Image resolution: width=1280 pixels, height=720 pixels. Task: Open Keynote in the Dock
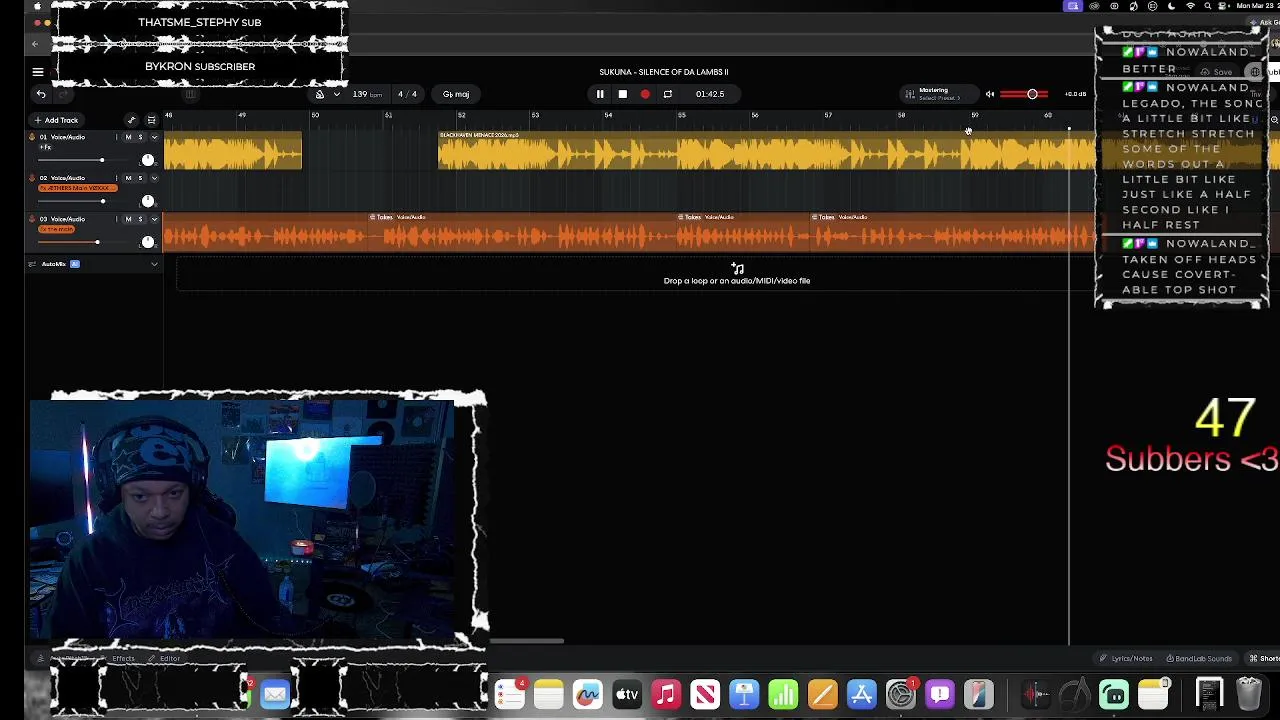pyautogui.click(x=744, y=693)
